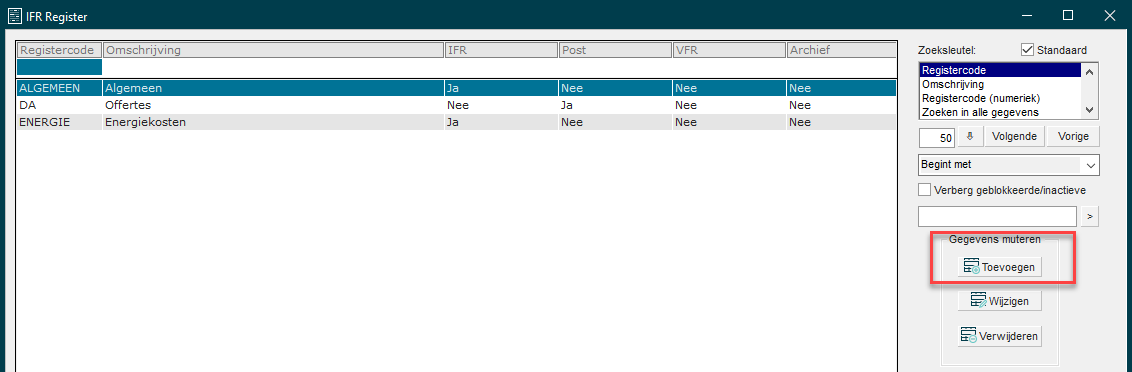Click the Wijzigen button label
Viewport: 1132px width, 372px height.
pos(1009,301)
